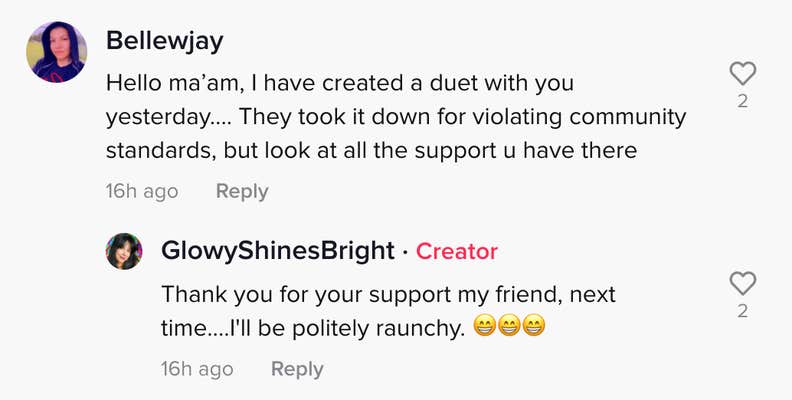
Task: Tap the heart on GlowyShinesBright's reply
Action: click(x=742, y=283)
